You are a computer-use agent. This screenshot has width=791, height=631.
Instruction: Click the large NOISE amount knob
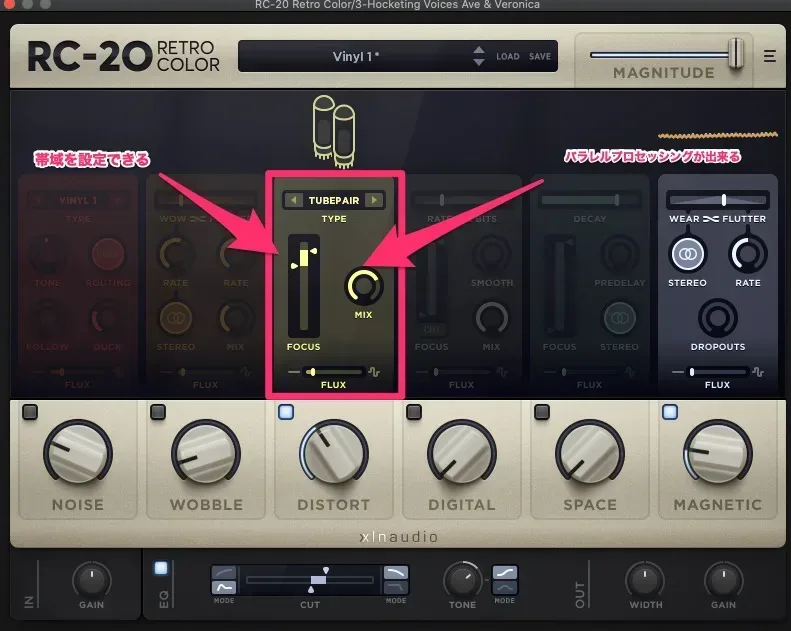[78, 452]
